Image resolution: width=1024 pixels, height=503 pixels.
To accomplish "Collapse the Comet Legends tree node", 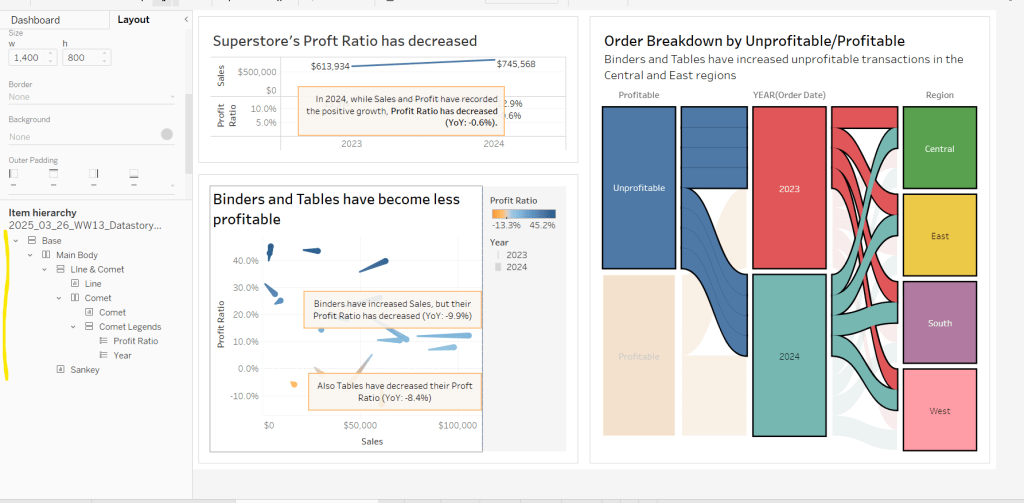I will [x=74, y=327].
